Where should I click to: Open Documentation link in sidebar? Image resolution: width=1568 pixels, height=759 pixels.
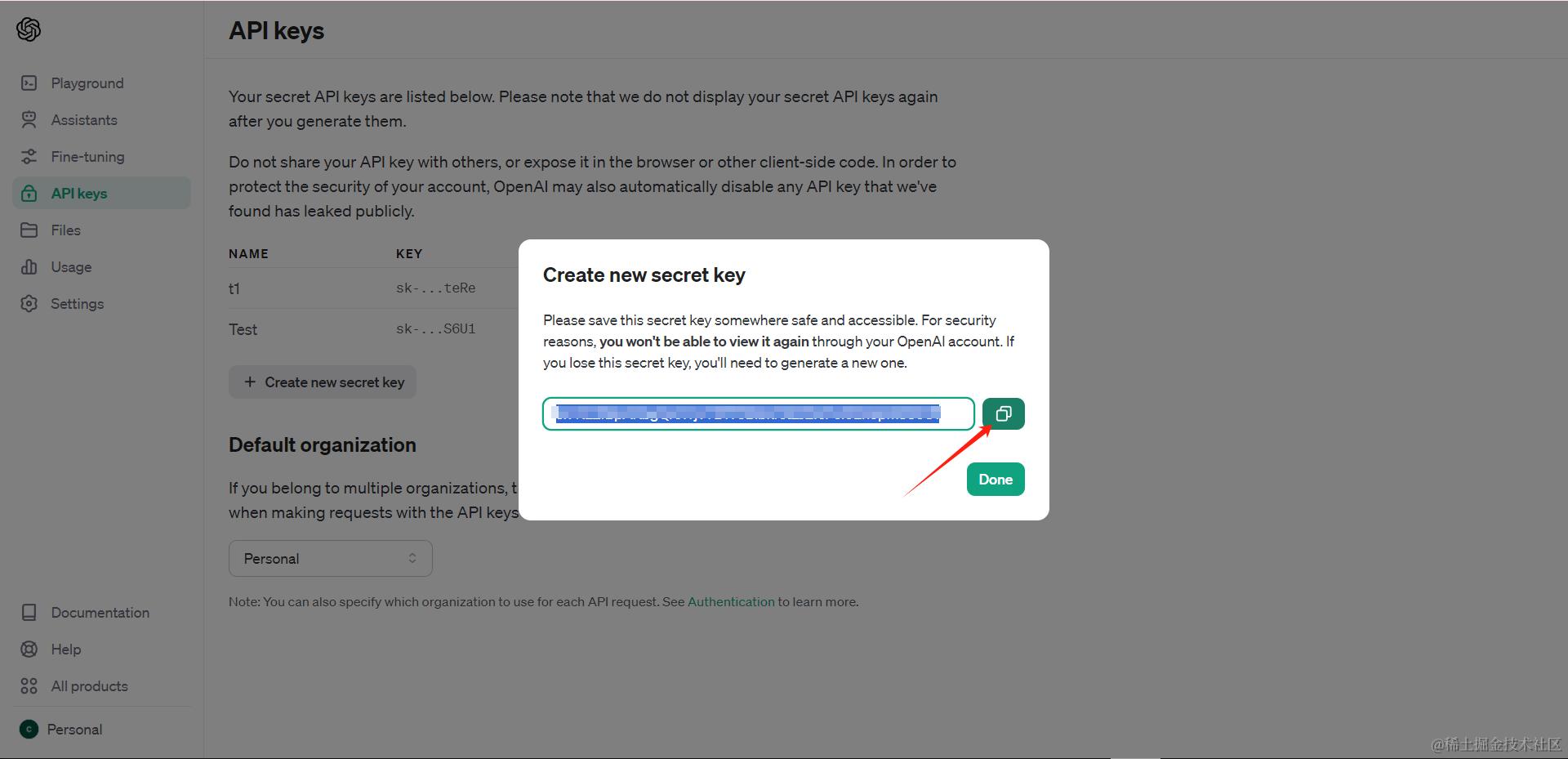[102, 613]
